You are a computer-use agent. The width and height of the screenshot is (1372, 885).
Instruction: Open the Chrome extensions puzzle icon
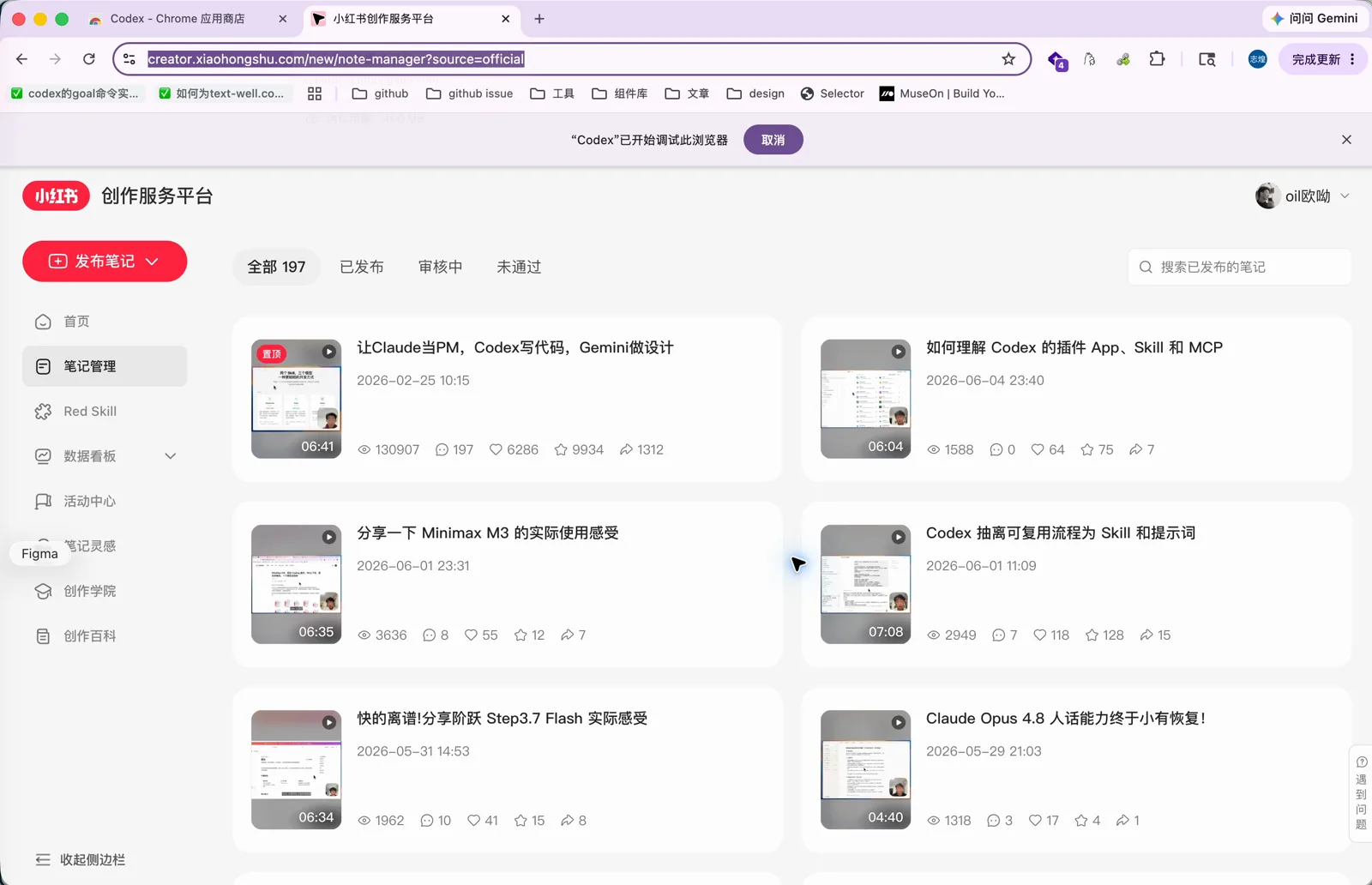[1157, 59]
